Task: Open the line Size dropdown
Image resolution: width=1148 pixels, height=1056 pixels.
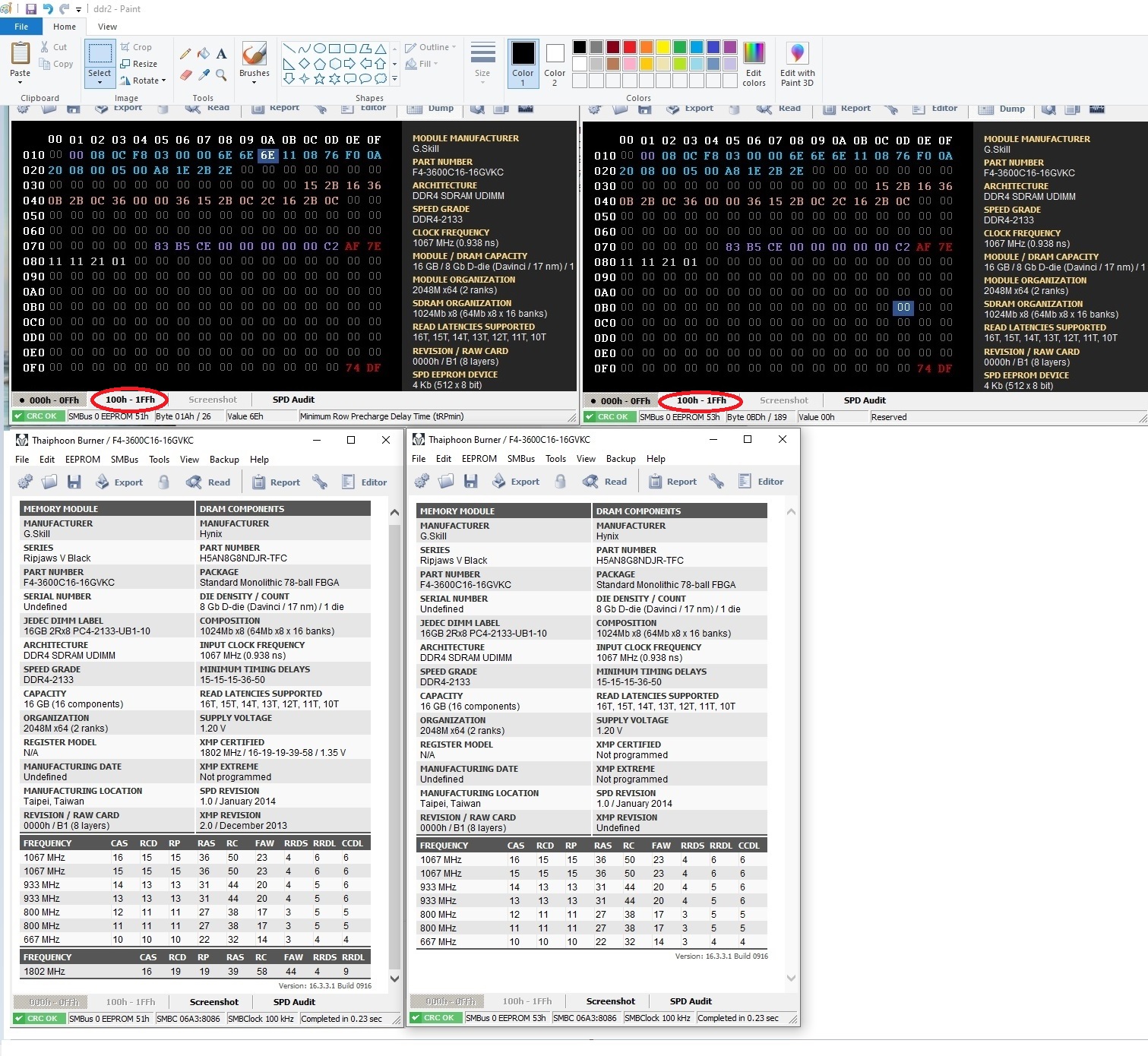Action: coord(482,64)
